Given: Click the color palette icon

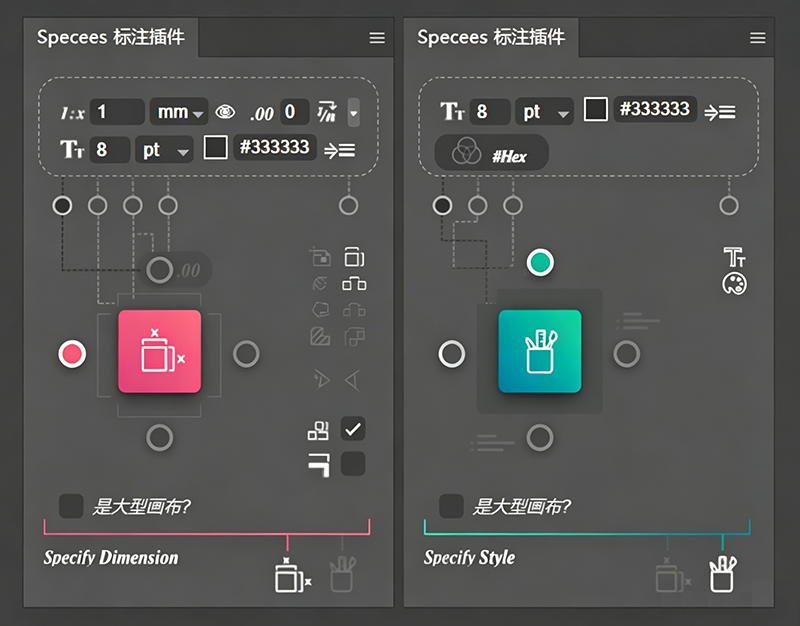Looking at the screenshot, I should pyautogui.click(x=735, y=284).
